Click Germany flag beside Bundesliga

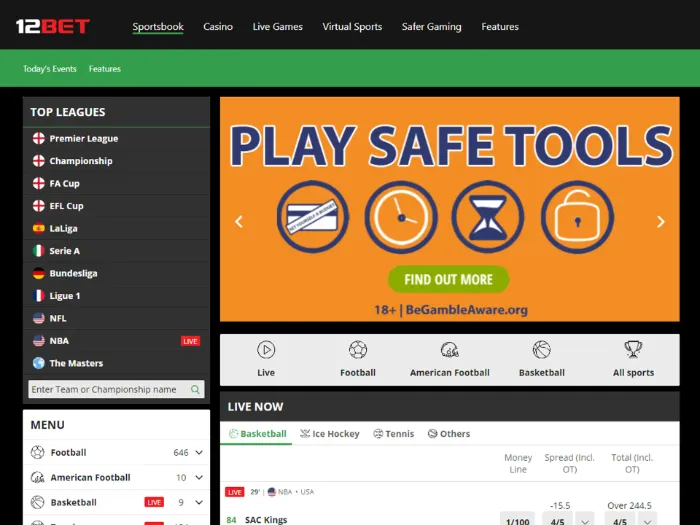(39, 273)
